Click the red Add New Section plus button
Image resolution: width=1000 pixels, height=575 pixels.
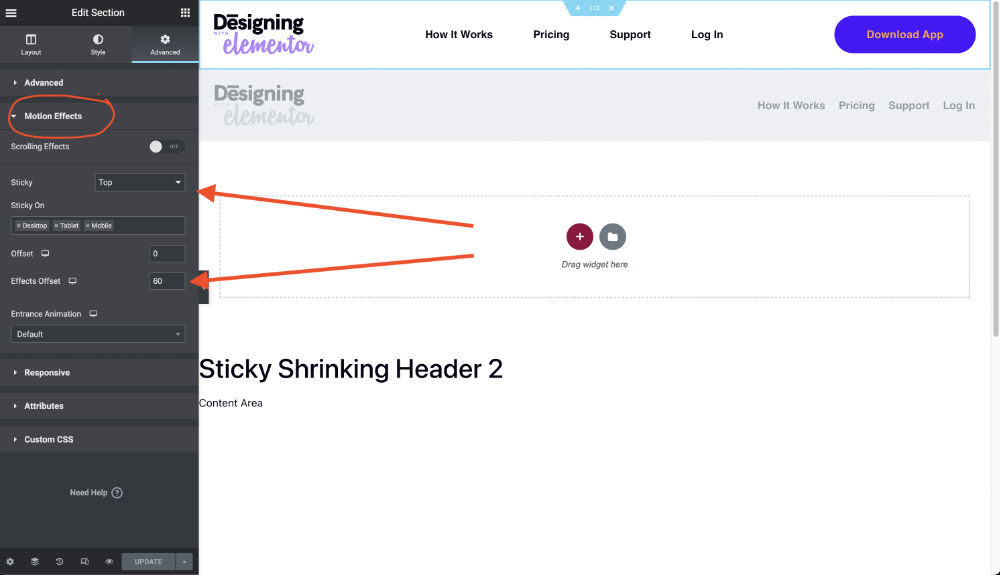[x=579, y=237]
